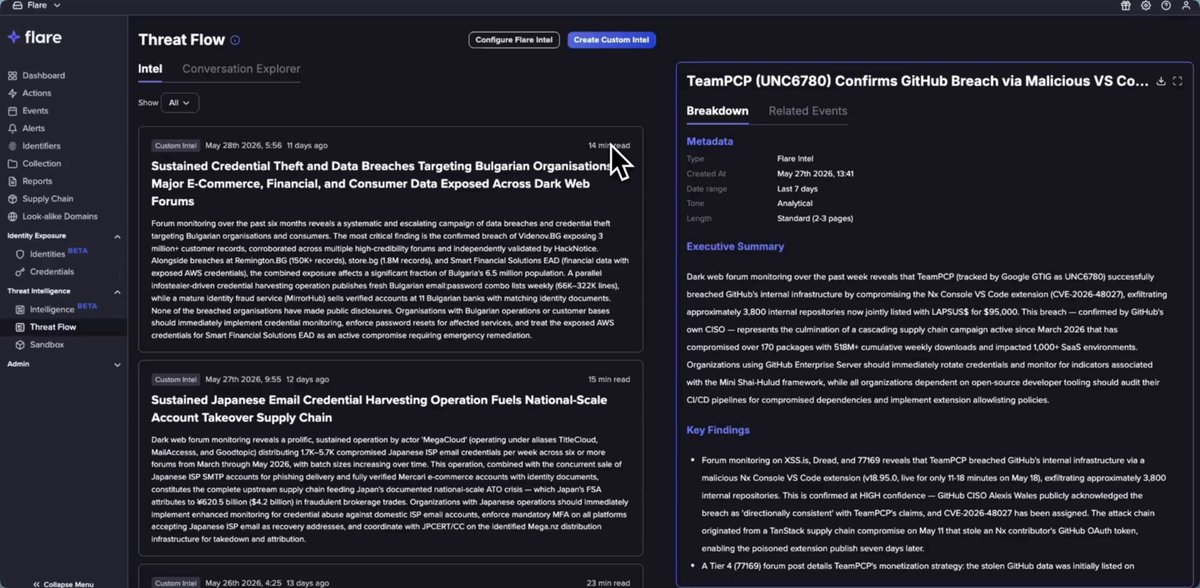Viewport: 1200px width, 588px height.
Task: Open the Actions lightning icon item
Action: pos(37,93)
